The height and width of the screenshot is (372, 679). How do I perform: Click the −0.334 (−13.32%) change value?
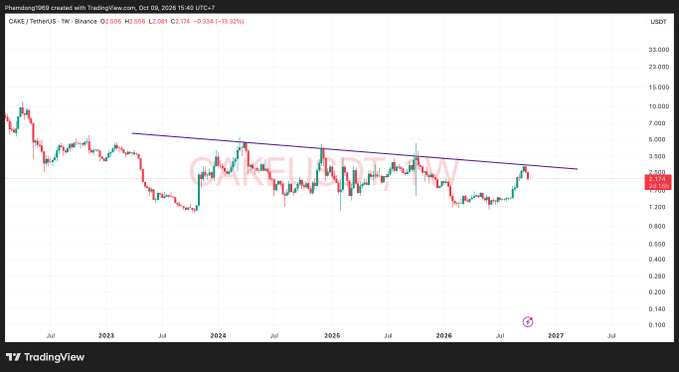point(219,21)
